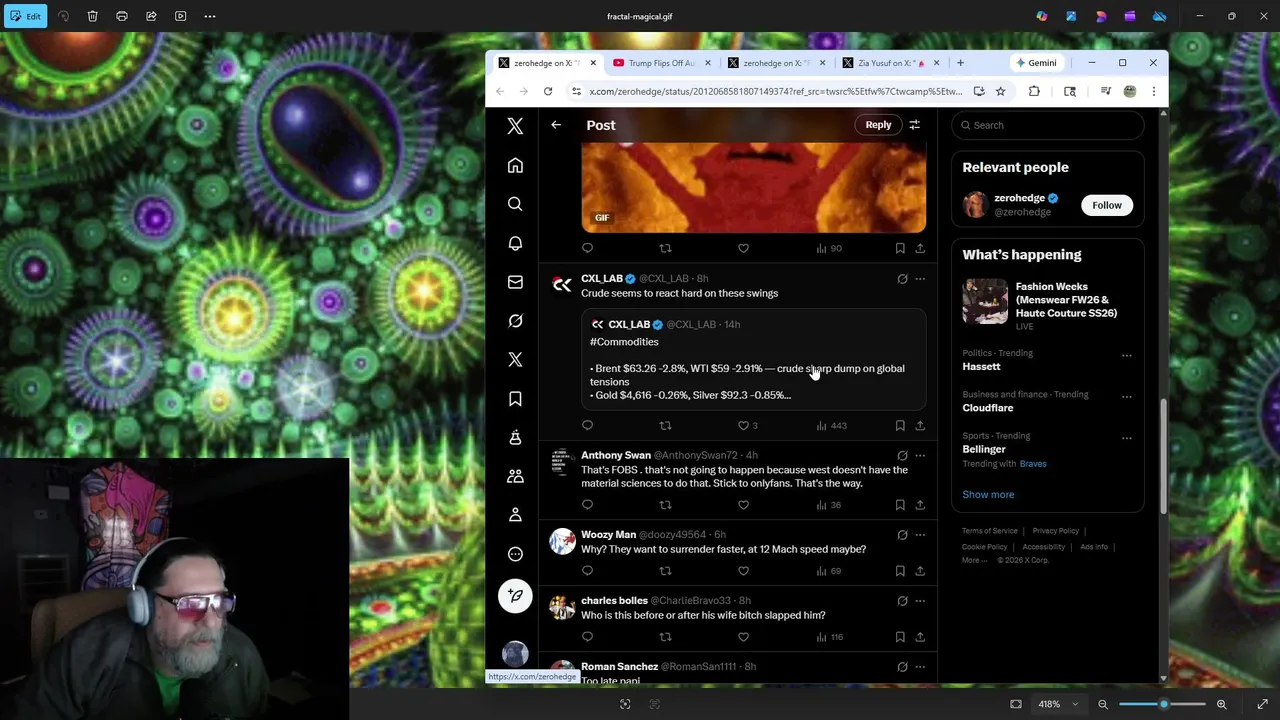This screenshot has height=720, width=1280.
Task: Click the X Search input field
Action: (x=1047, y=125)
